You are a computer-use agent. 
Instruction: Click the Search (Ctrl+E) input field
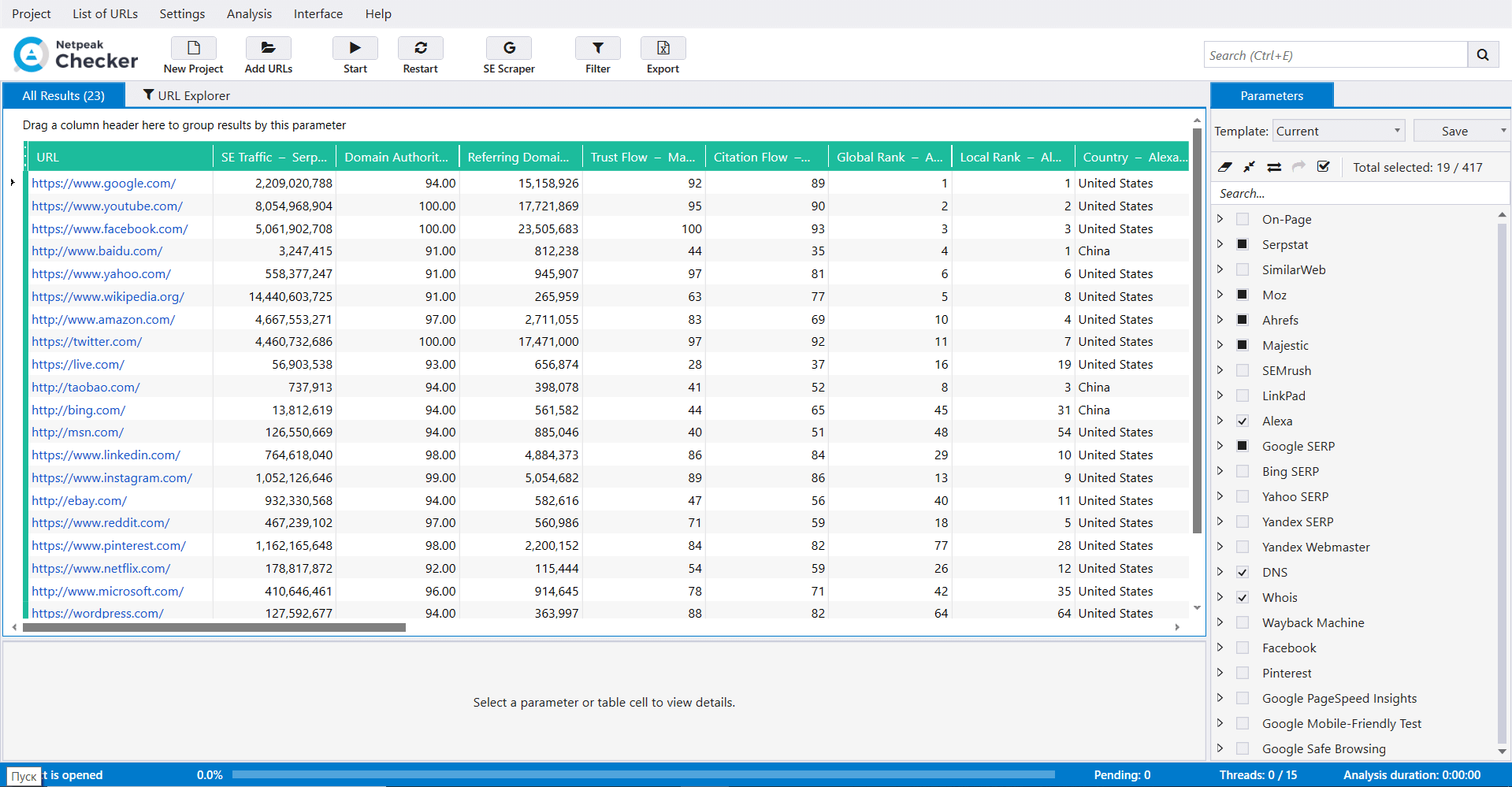coord(1336,55)
